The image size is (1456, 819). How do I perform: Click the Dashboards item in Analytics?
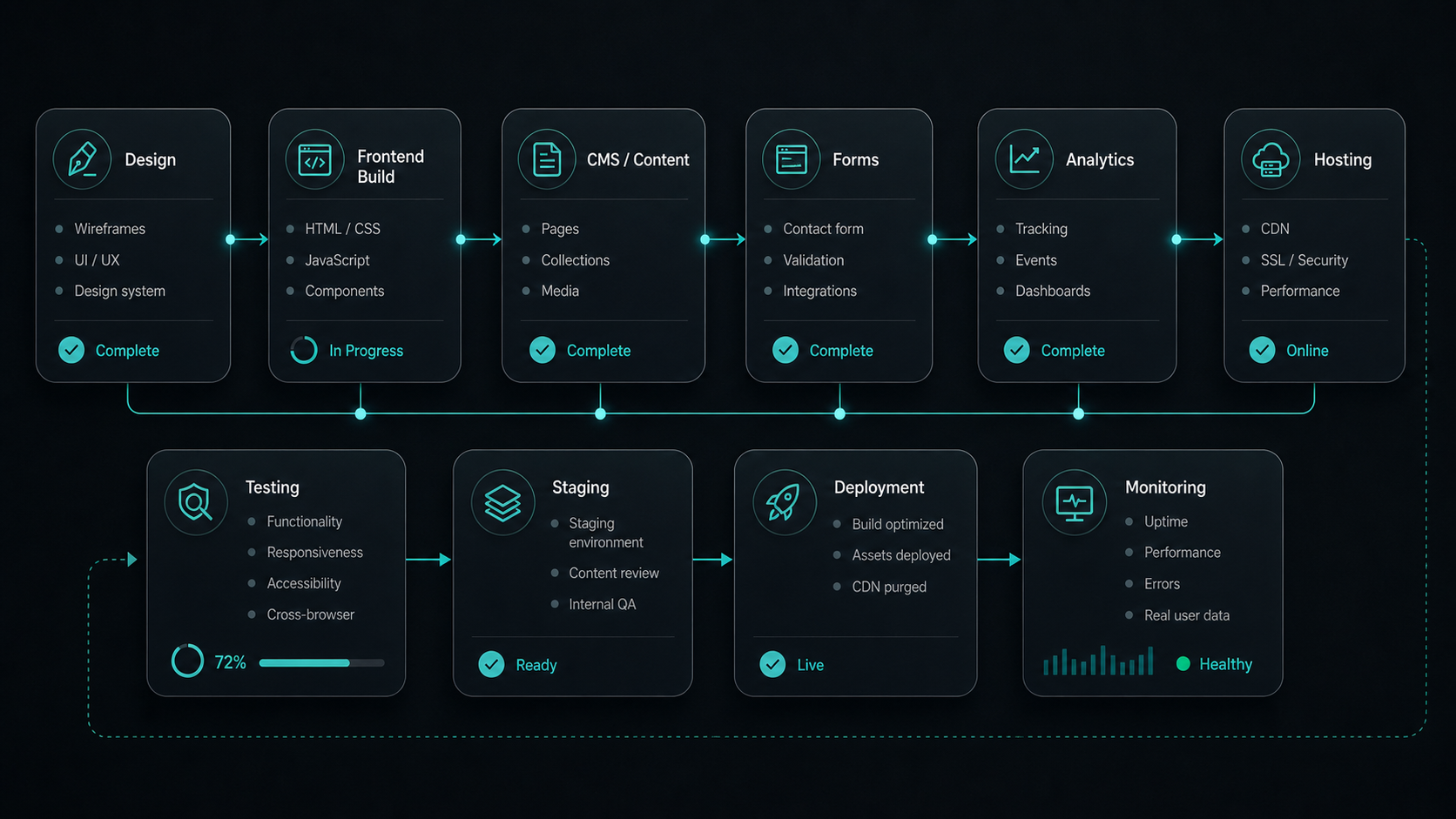[1053, 291]
